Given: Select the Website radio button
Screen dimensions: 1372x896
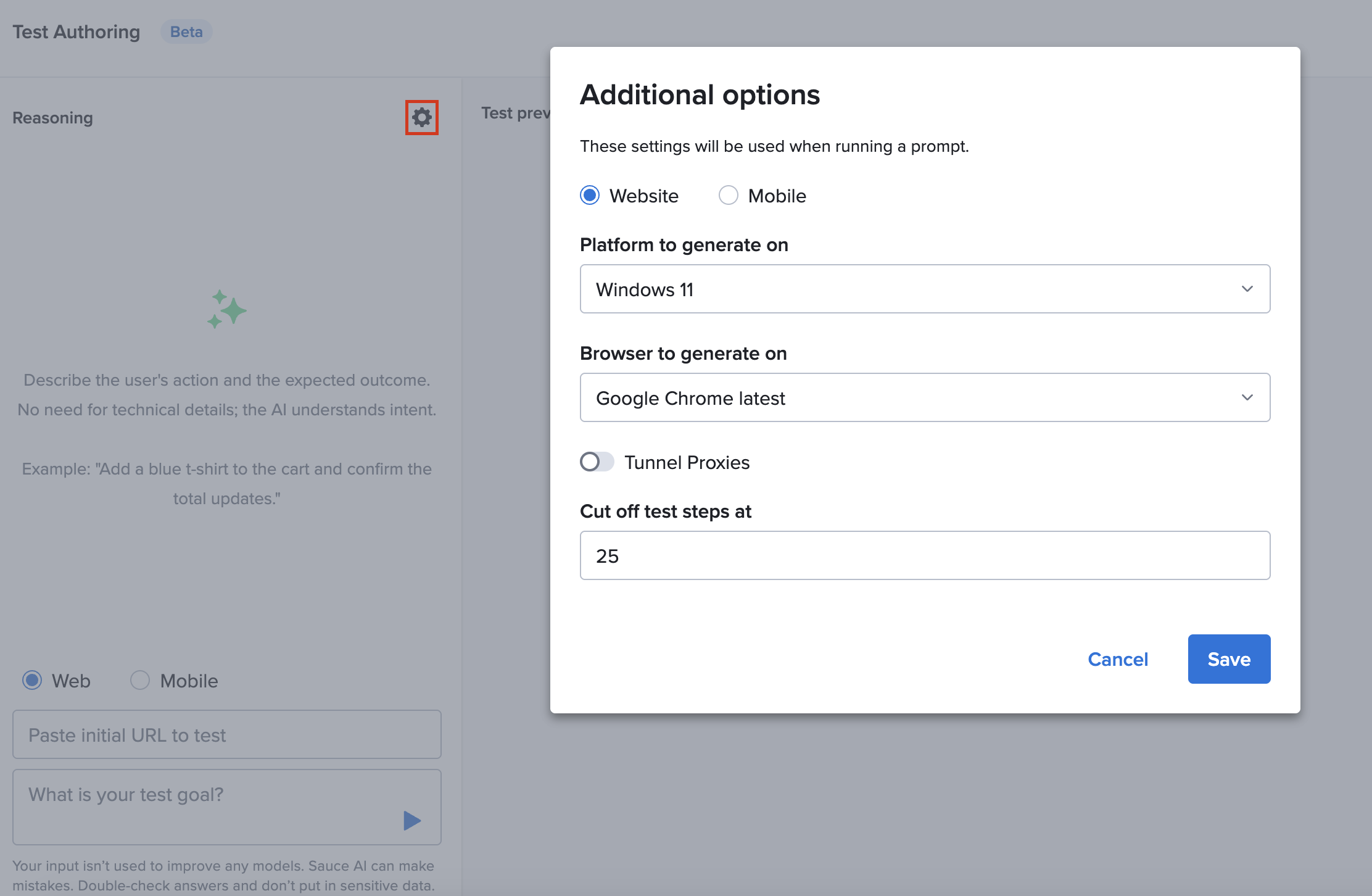Looking at the screenshot, I should [589, 195].
